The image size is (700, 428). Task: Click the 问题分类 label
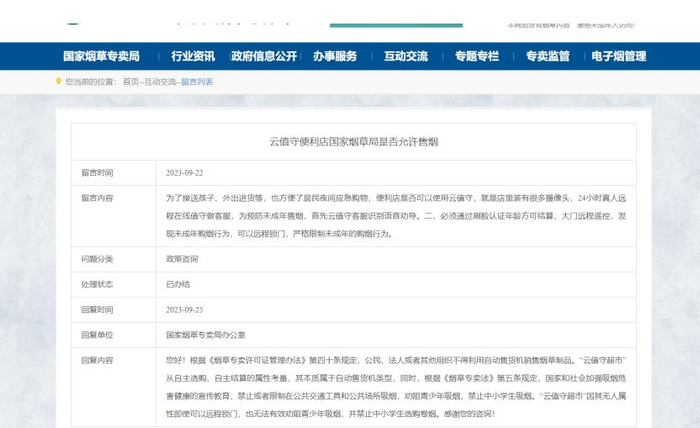coord(97,259)
